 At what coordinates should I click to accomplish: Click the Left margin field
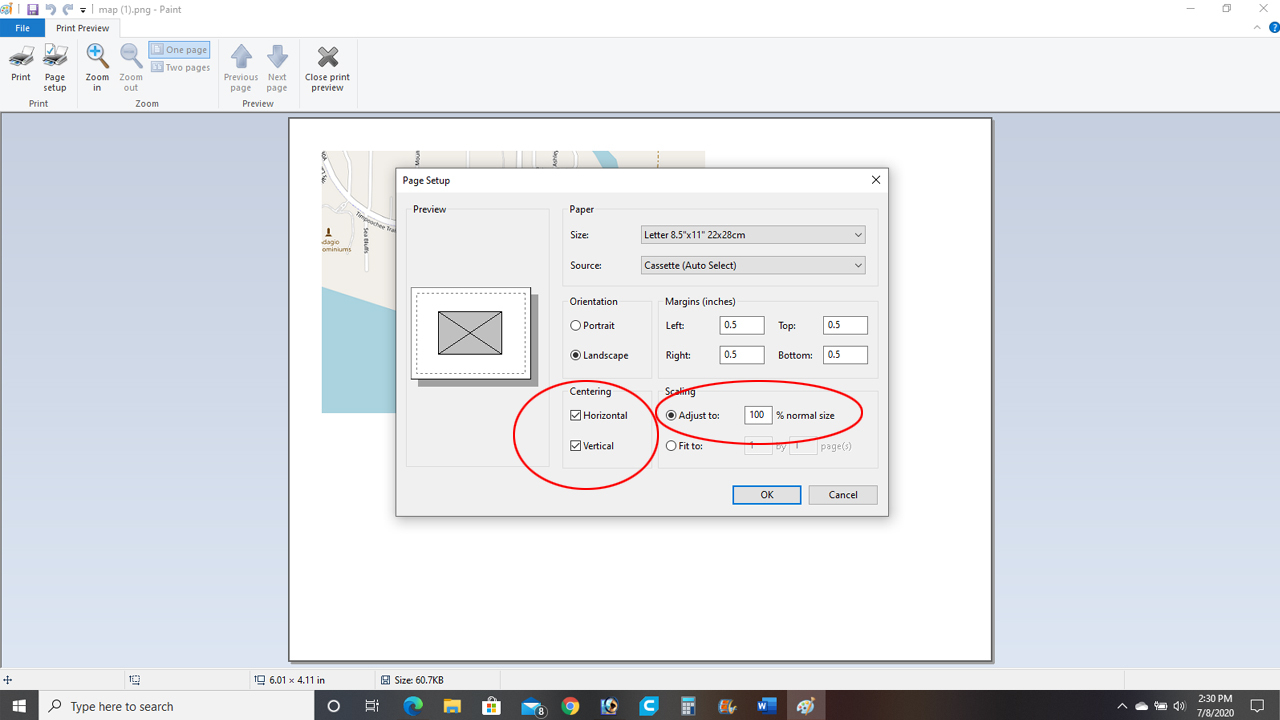click(742, 325)
